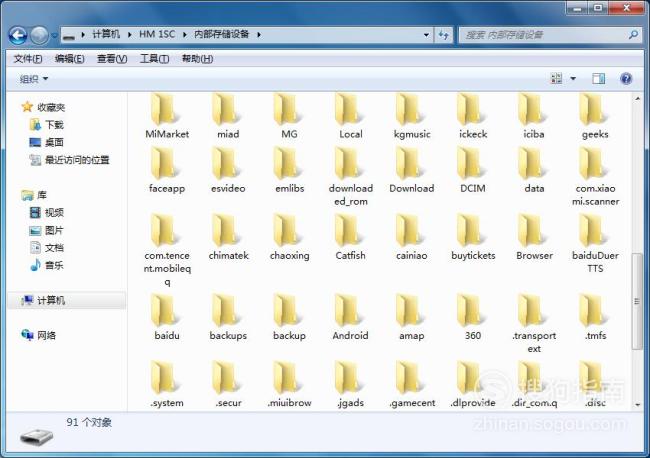
Task: Select the Download folder
Action: [412, 171]
